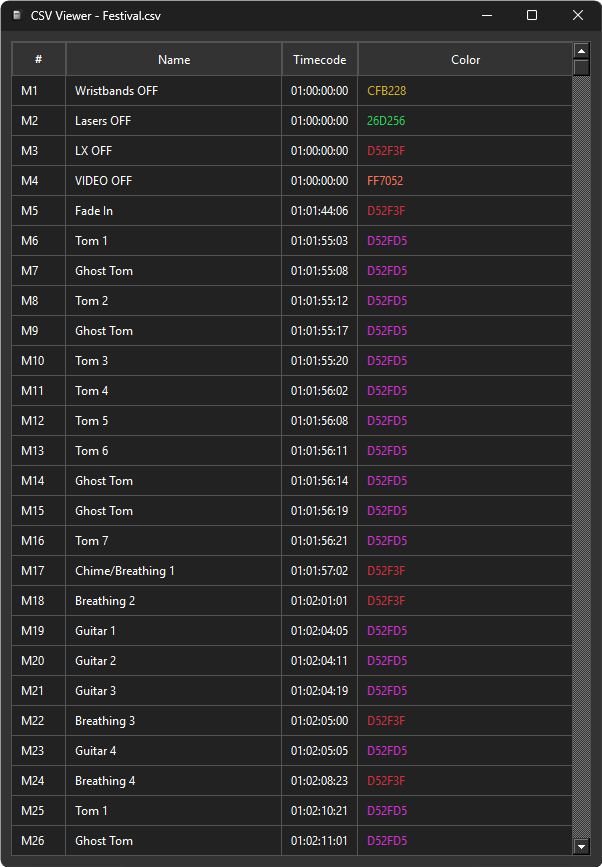Image resolution: width=602 pixels, height=867 pixels.
Task: Select the Wristbands OFF cell
Action: 174,91
